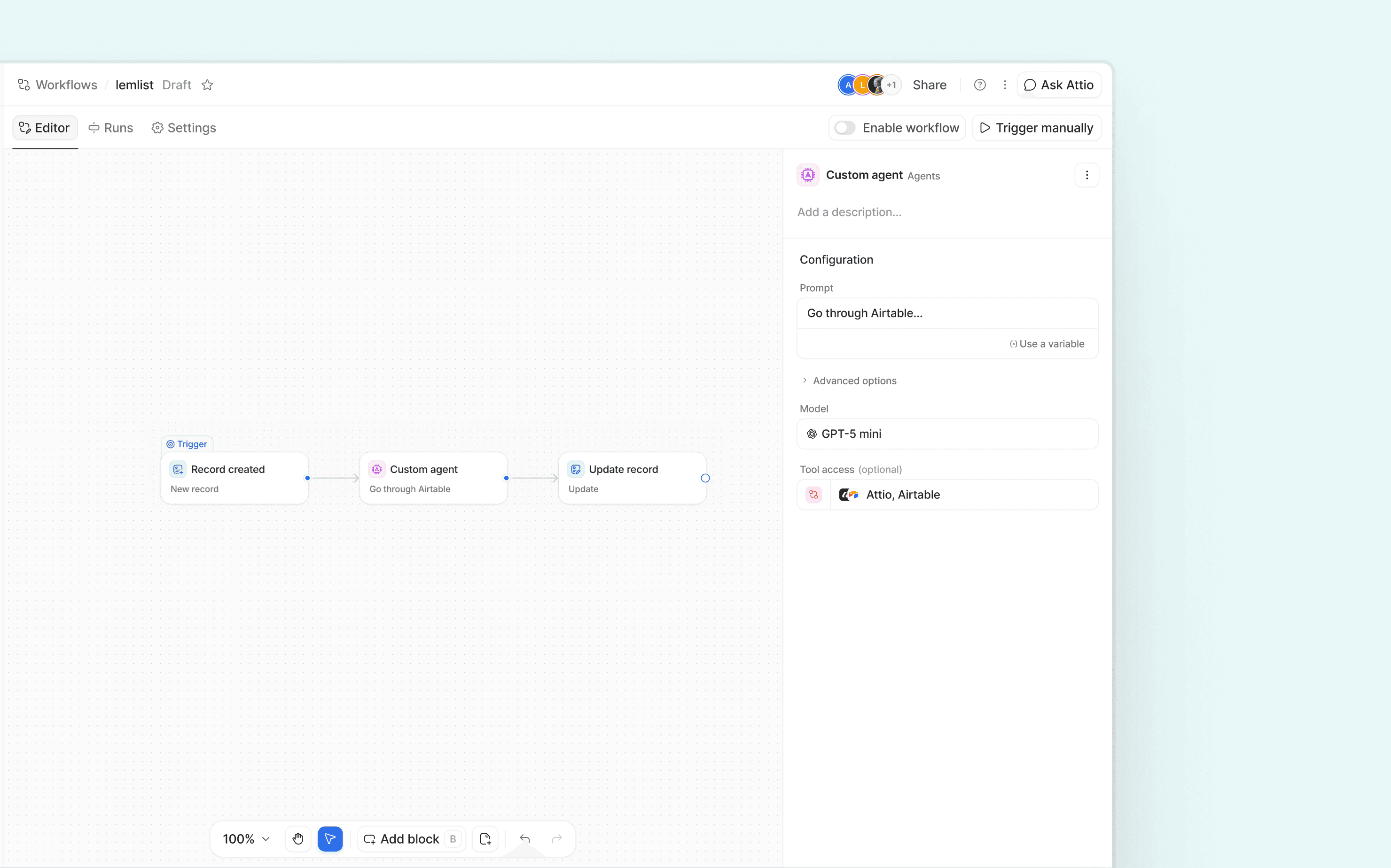Click the Prompt field 'Go through Airtable...'
Viewport: 1391px width, 868px height.
[x=947, y=313]
